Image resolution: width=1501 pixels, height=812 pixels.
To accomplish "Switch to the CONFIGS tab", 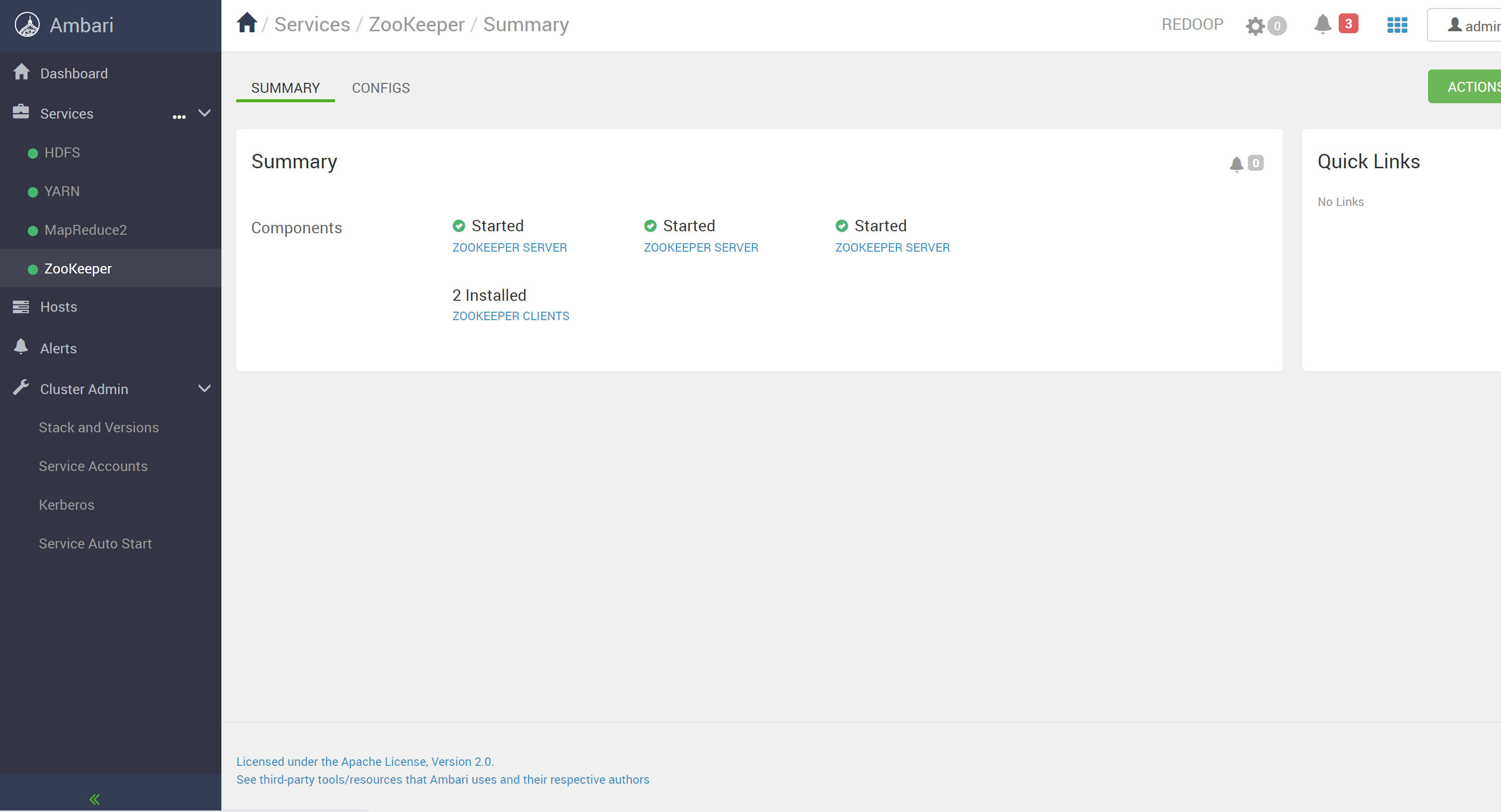I will pos(381,88).
